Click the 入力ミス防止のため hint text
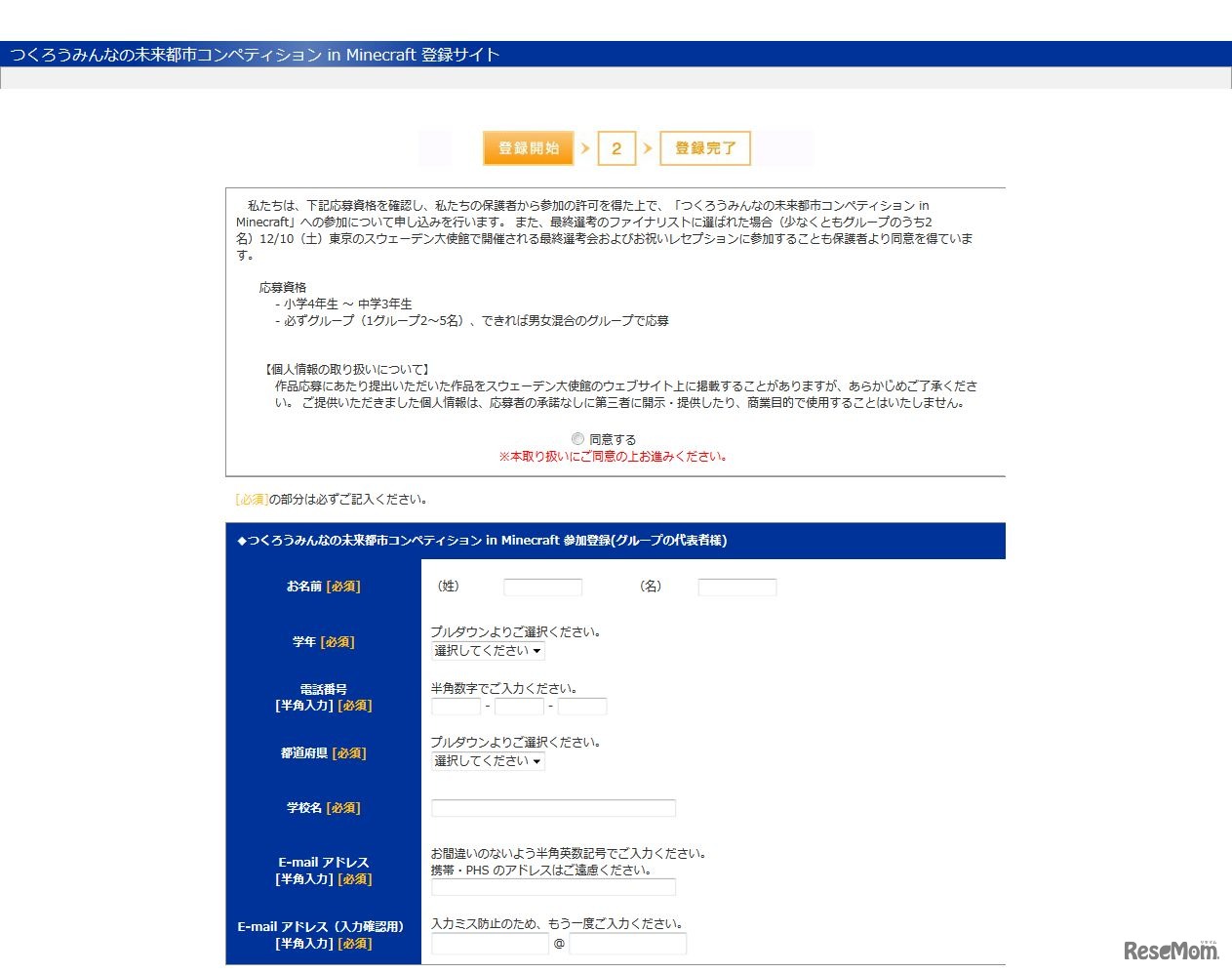This screenshot has height=973, width=1232. click(x=557, y=923)
